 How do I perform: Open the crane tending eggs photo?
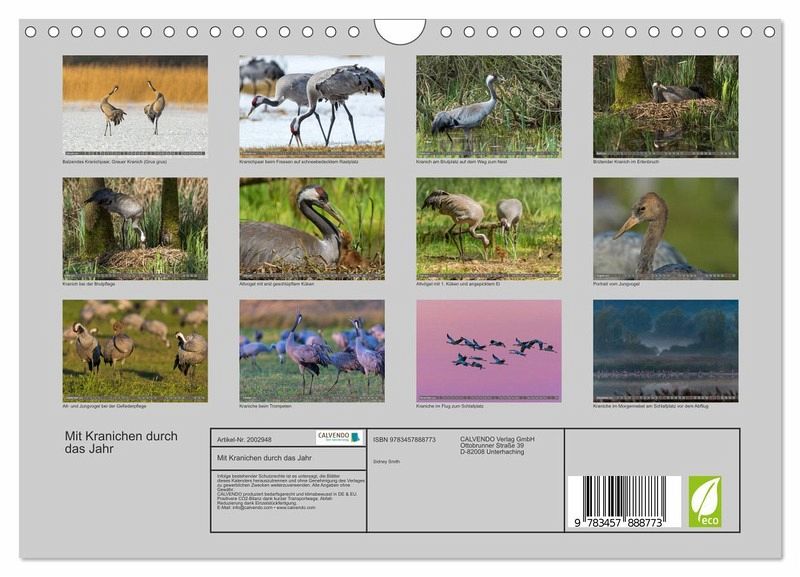click(x=135, y=228)
